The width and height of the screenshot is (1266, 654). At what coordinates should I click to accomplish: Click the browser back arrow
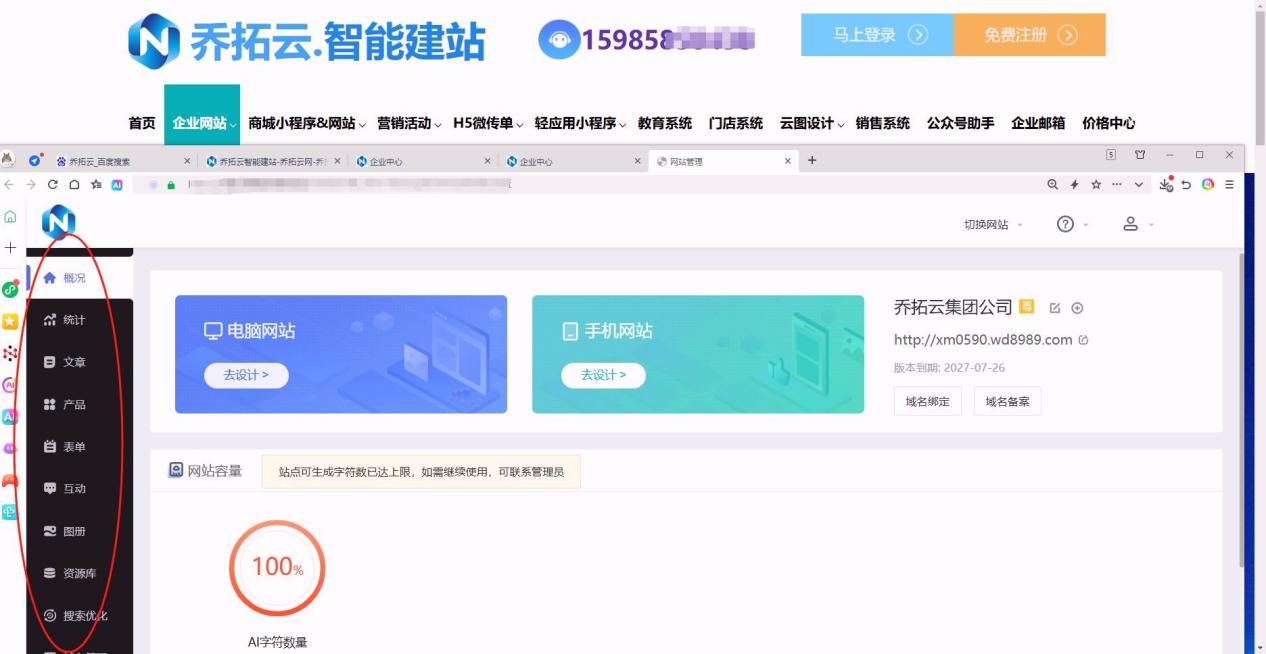[x=10, y=185]
